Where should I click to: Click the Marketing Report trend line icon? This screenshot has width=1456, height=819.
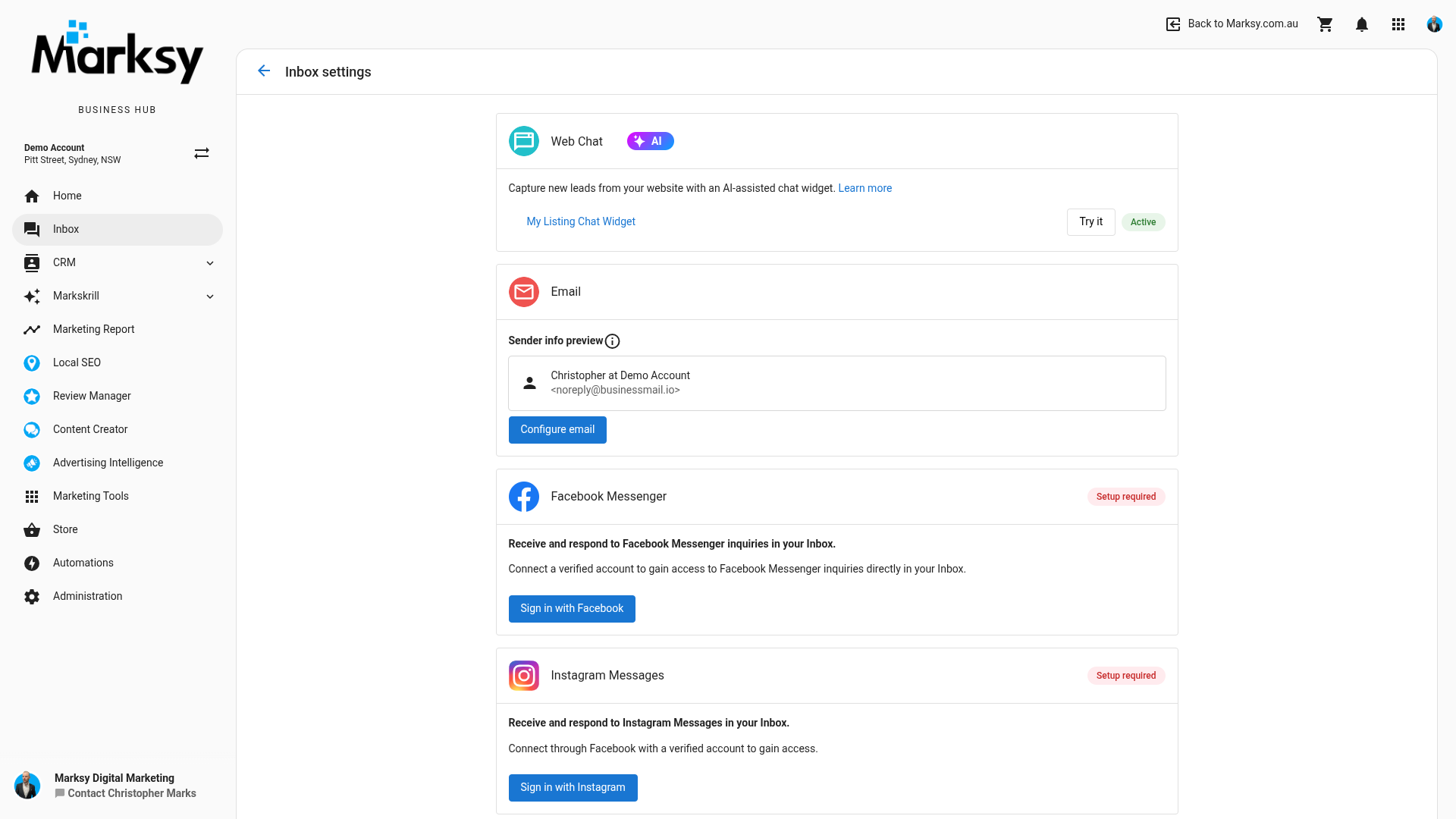(x=32, y=330)
